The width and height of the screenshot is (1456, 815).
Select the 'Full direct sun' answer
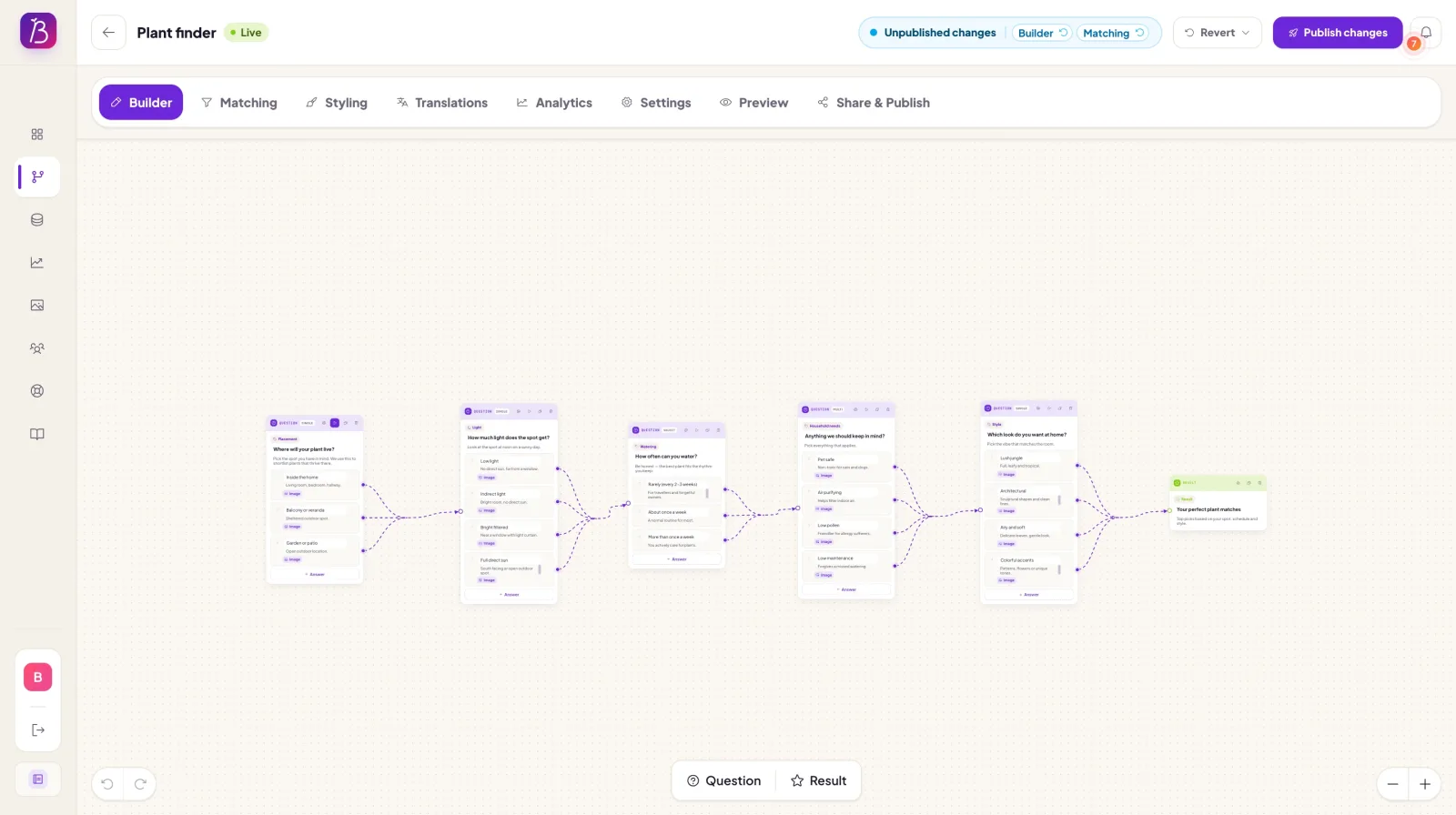tap(510, 568)
